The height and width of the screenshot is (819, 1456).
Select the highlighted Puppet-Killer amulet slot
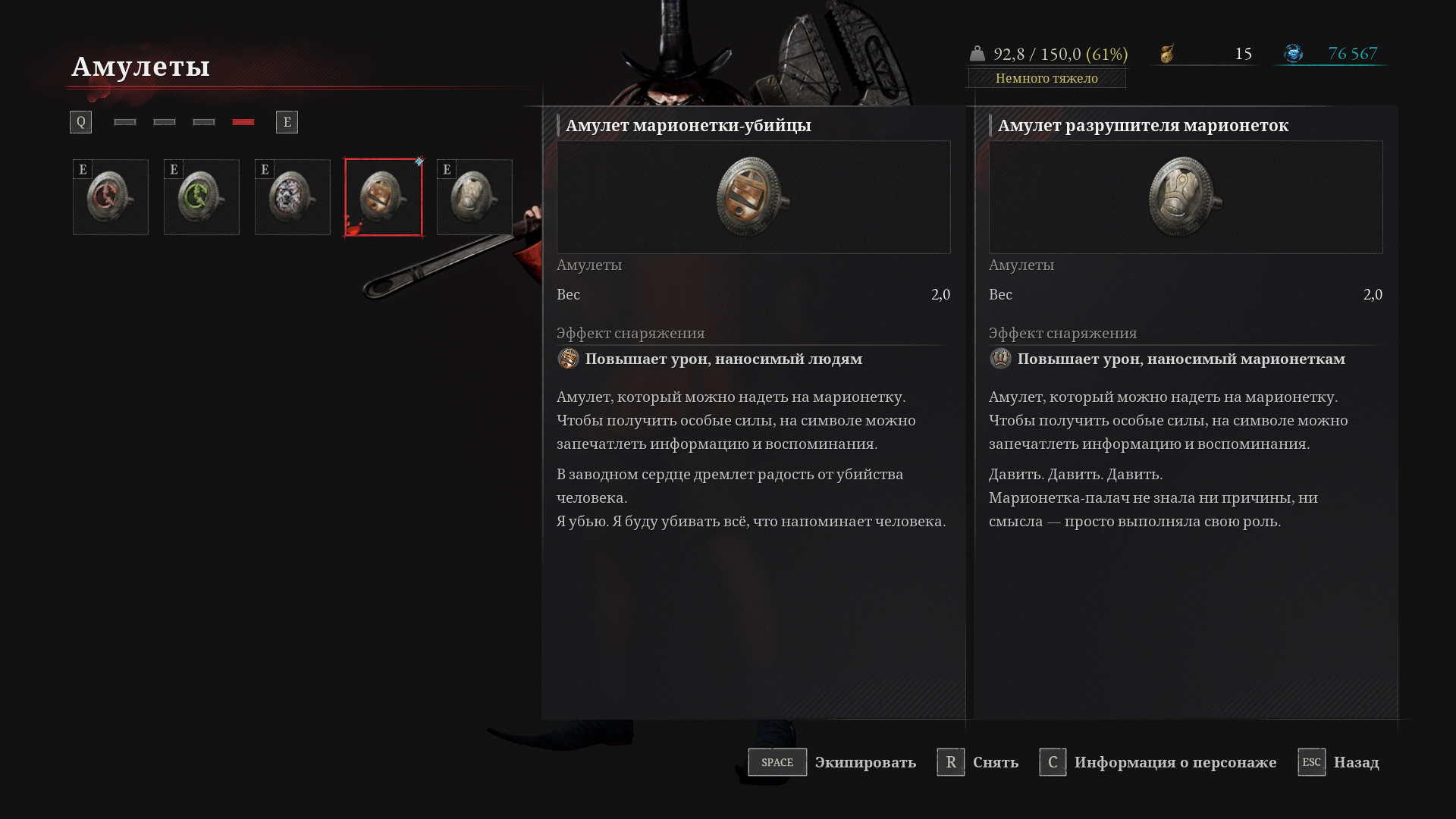pyautogui.click(x=384, y=197)
